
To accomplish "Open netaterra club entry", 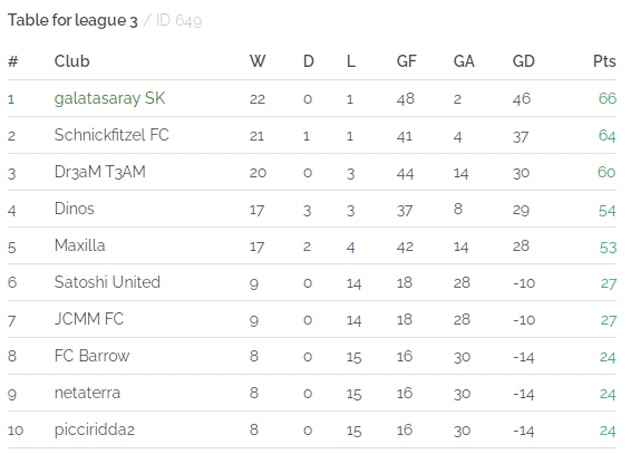I will 87,393.
